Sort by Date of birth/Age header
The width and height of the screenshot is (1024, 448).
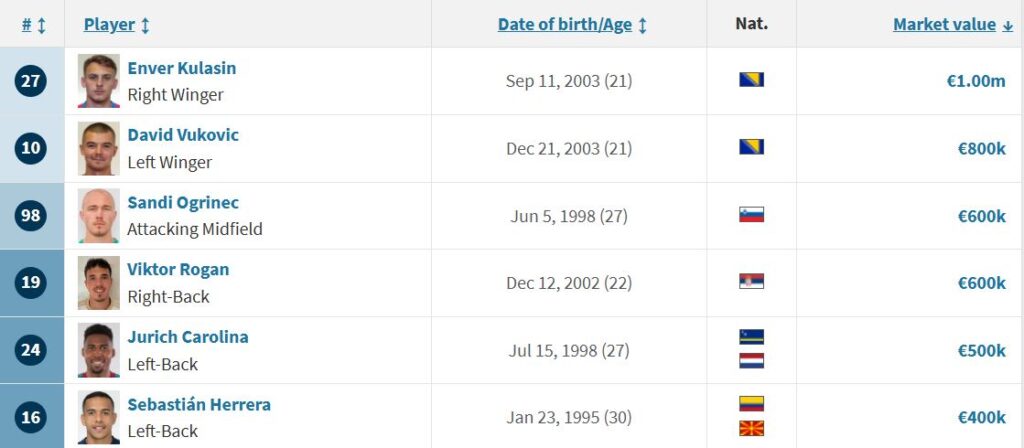(x=572, y=25)
